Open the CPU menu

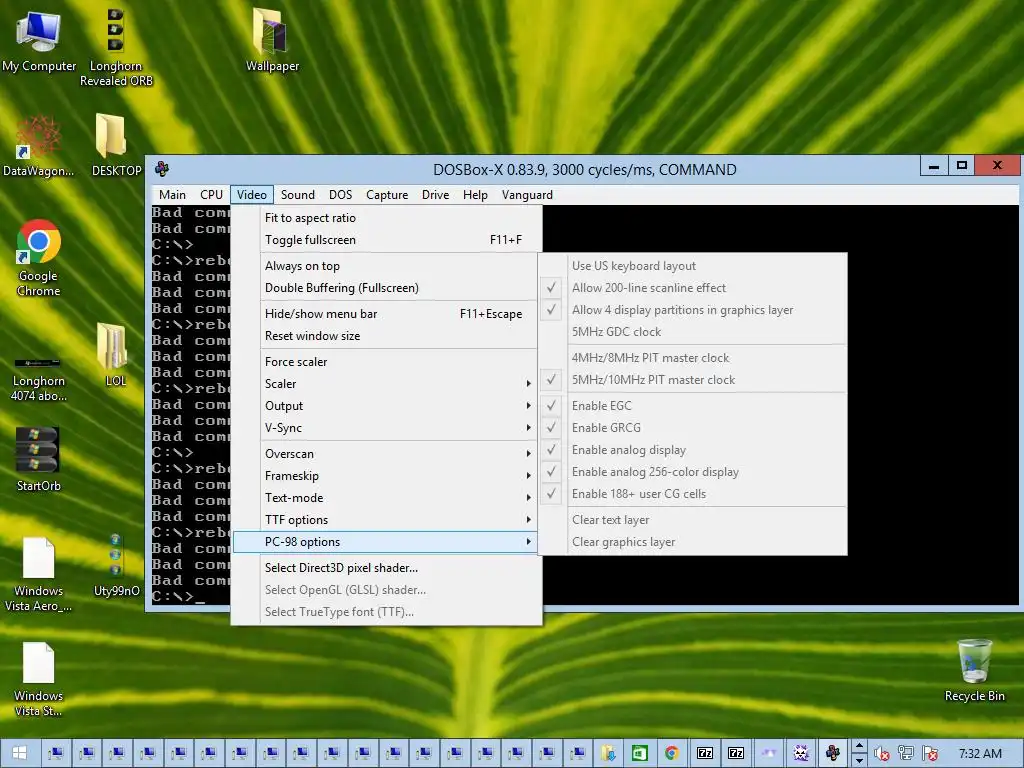[212, 195]
